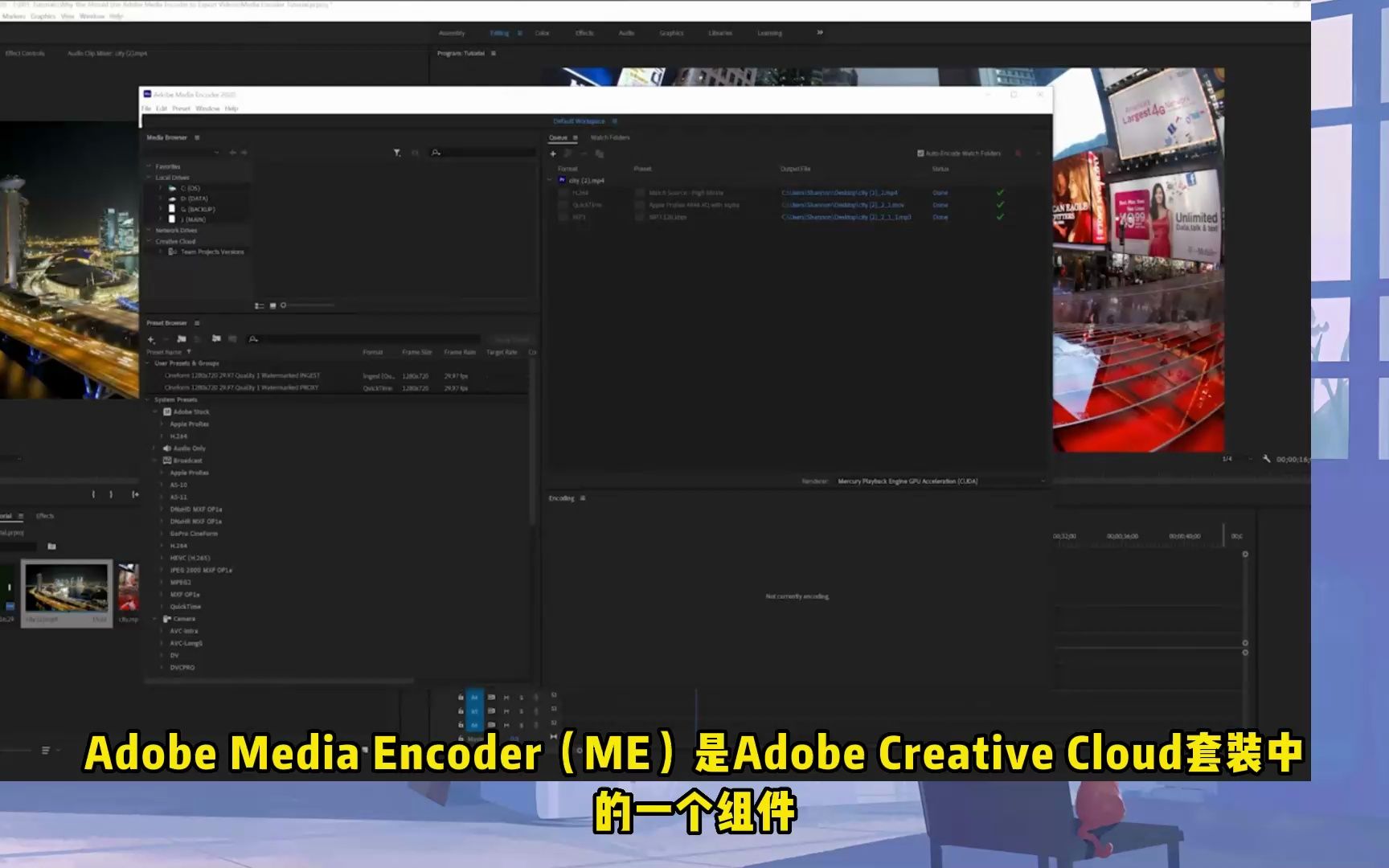Click the Media Browser filter funnel icon
1389x868 pixels.
point(396,153)
